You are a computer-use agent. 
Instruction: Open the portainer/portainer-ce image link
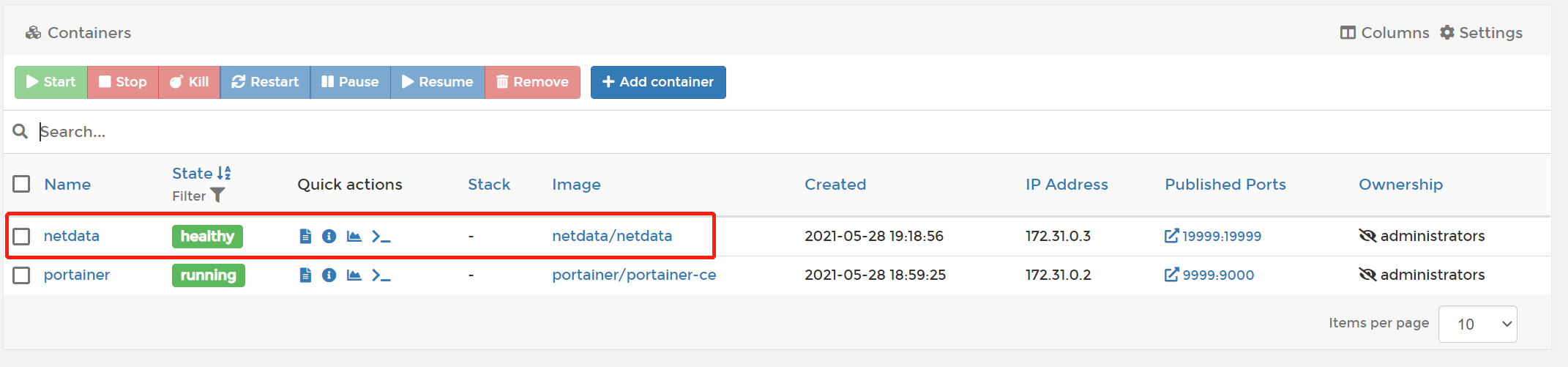pyautogui.click(x=634, y=275)
